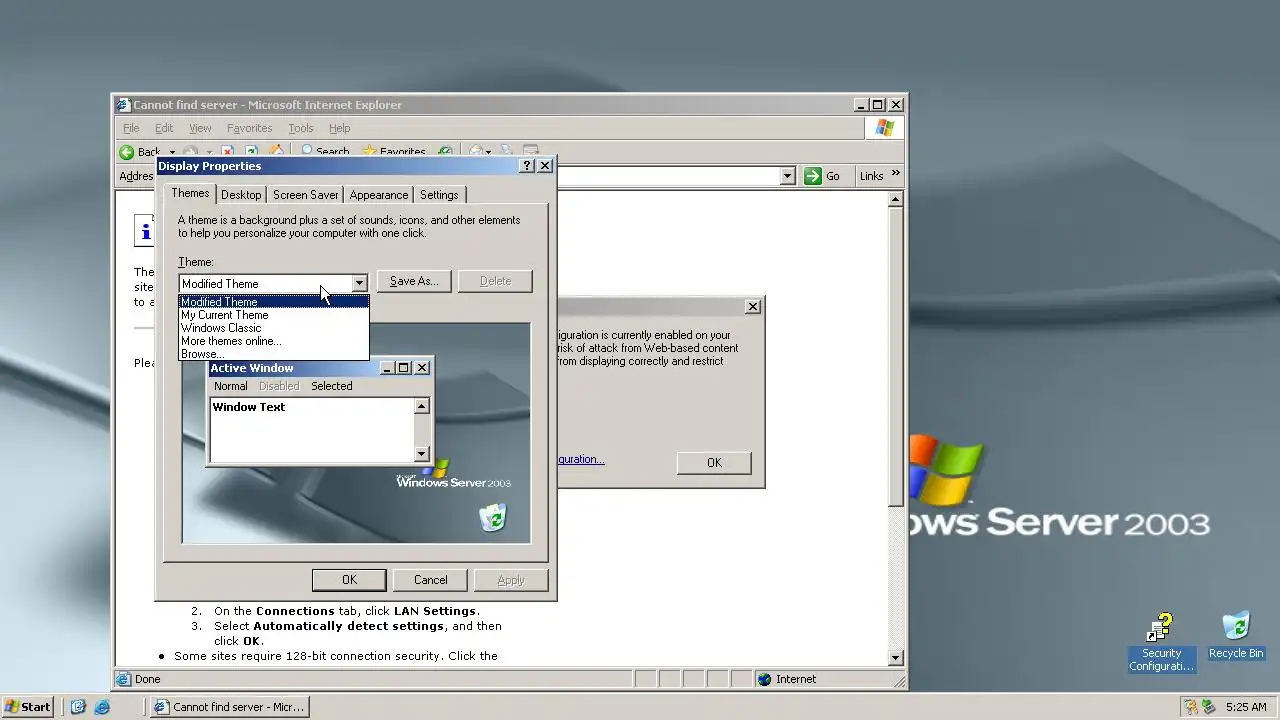Open Favorites star in IE toolbar
This screenshot has height=720, width=1280.
click(x=370, y=152)
